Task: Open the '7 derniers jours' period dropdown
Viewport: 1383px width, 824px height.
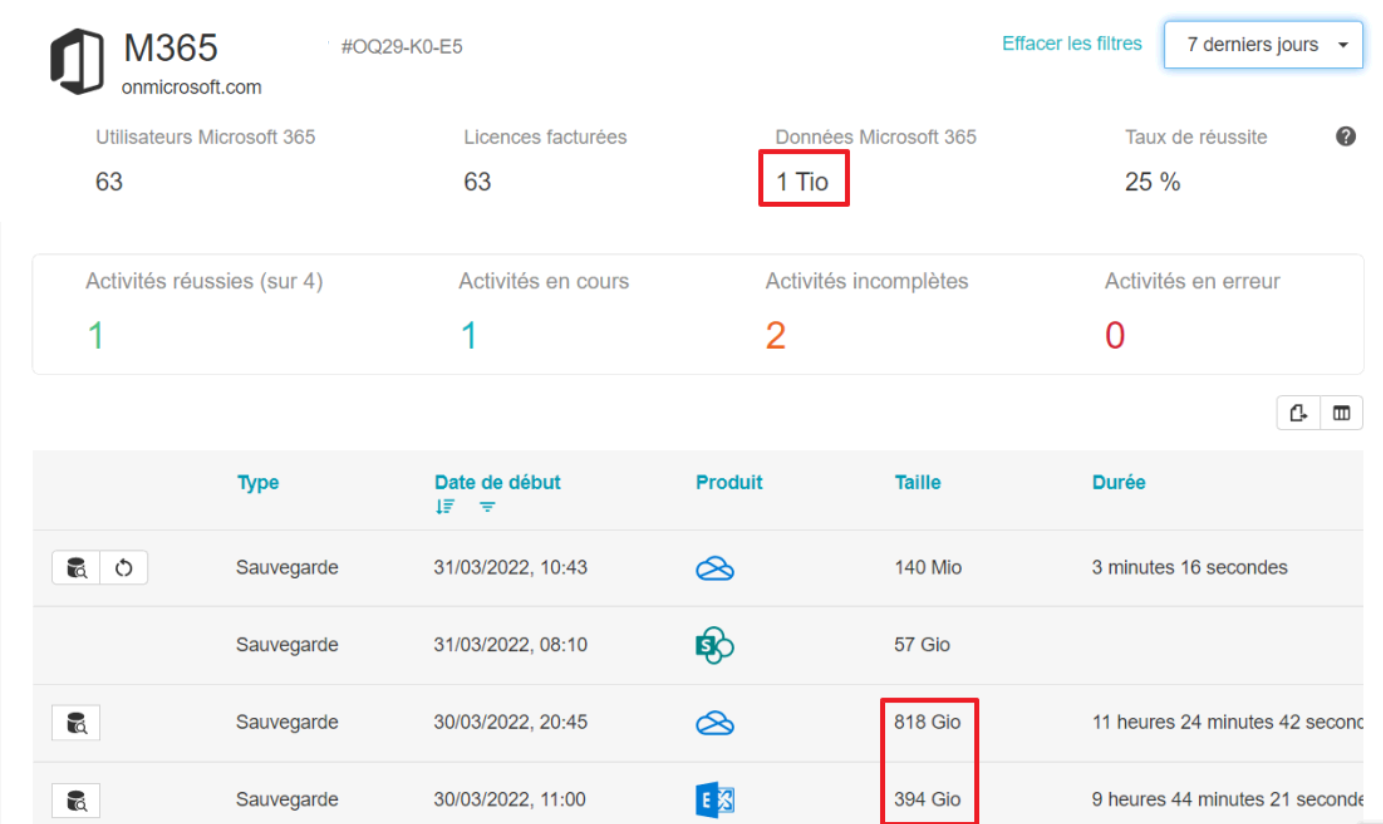Action: tap(1263, 45)
